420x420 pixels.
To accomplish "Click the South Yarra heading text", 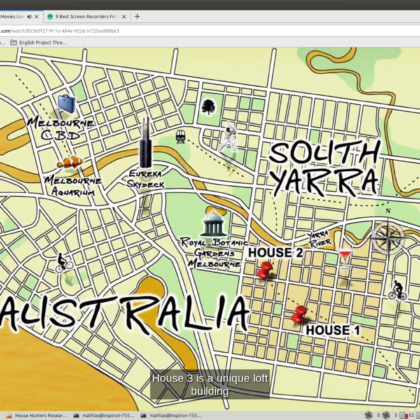I will 324,168.
